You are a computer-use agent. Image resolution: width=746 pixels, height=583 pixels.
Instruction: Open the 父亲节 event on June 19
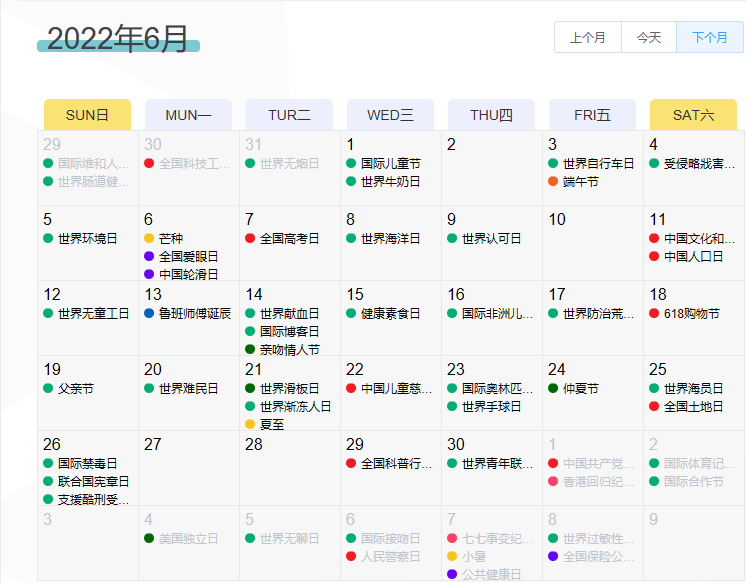(x=69, y=388)
